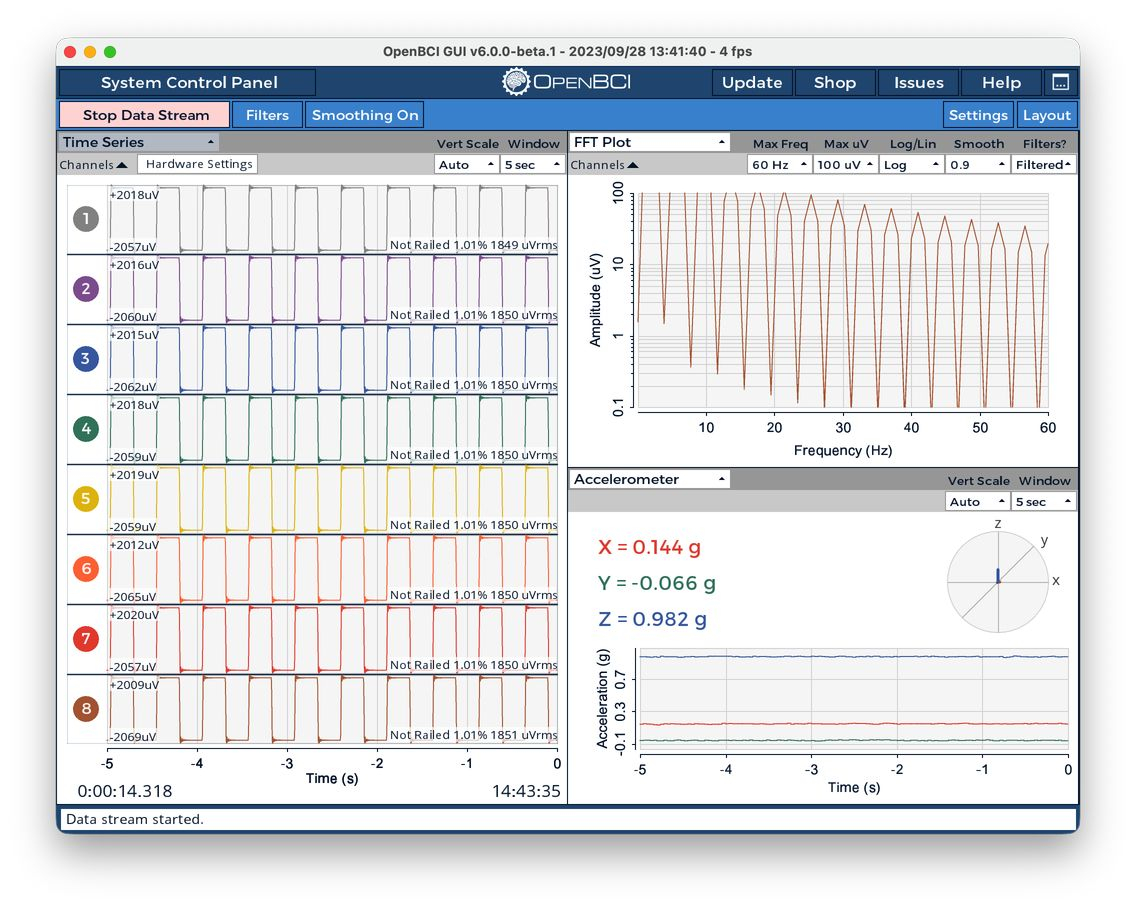
Task: Expand the FFT Plot Channels selector
Action: (604, 164)
